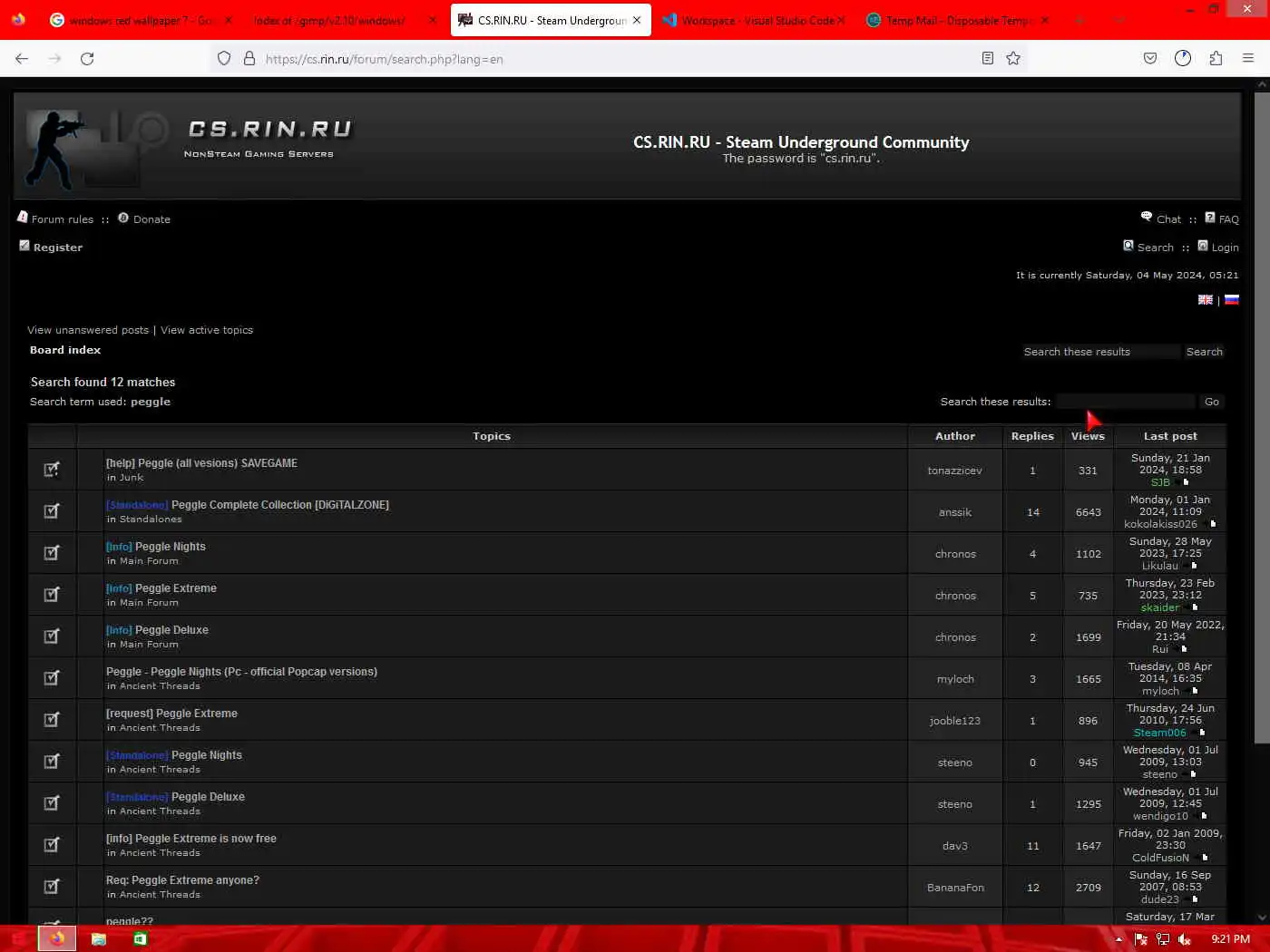
Task: Focus the Search these results placeholder box
Action: click(1100, 352)
